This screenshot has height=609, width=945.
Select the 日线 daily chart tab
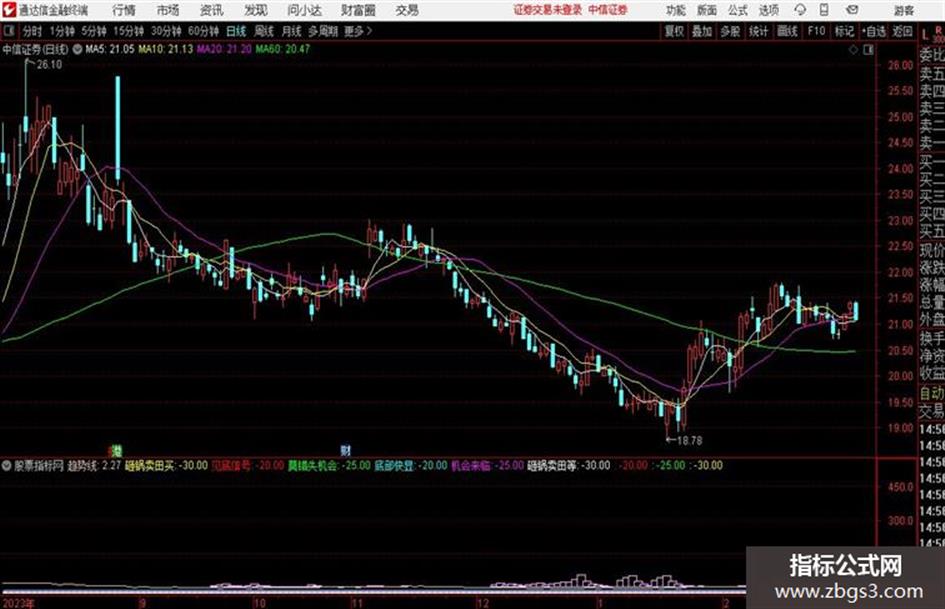236,31
